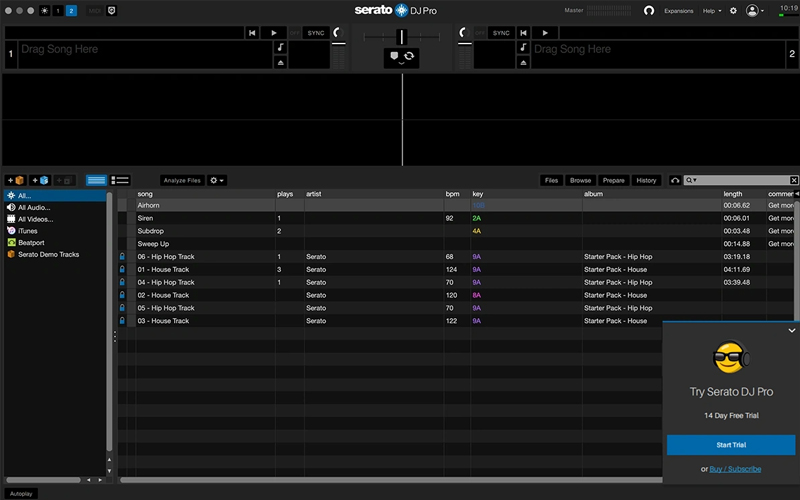Click the lock icon on 02 - House Track
The height and width of the screenshot is (500, 800).
122,295
